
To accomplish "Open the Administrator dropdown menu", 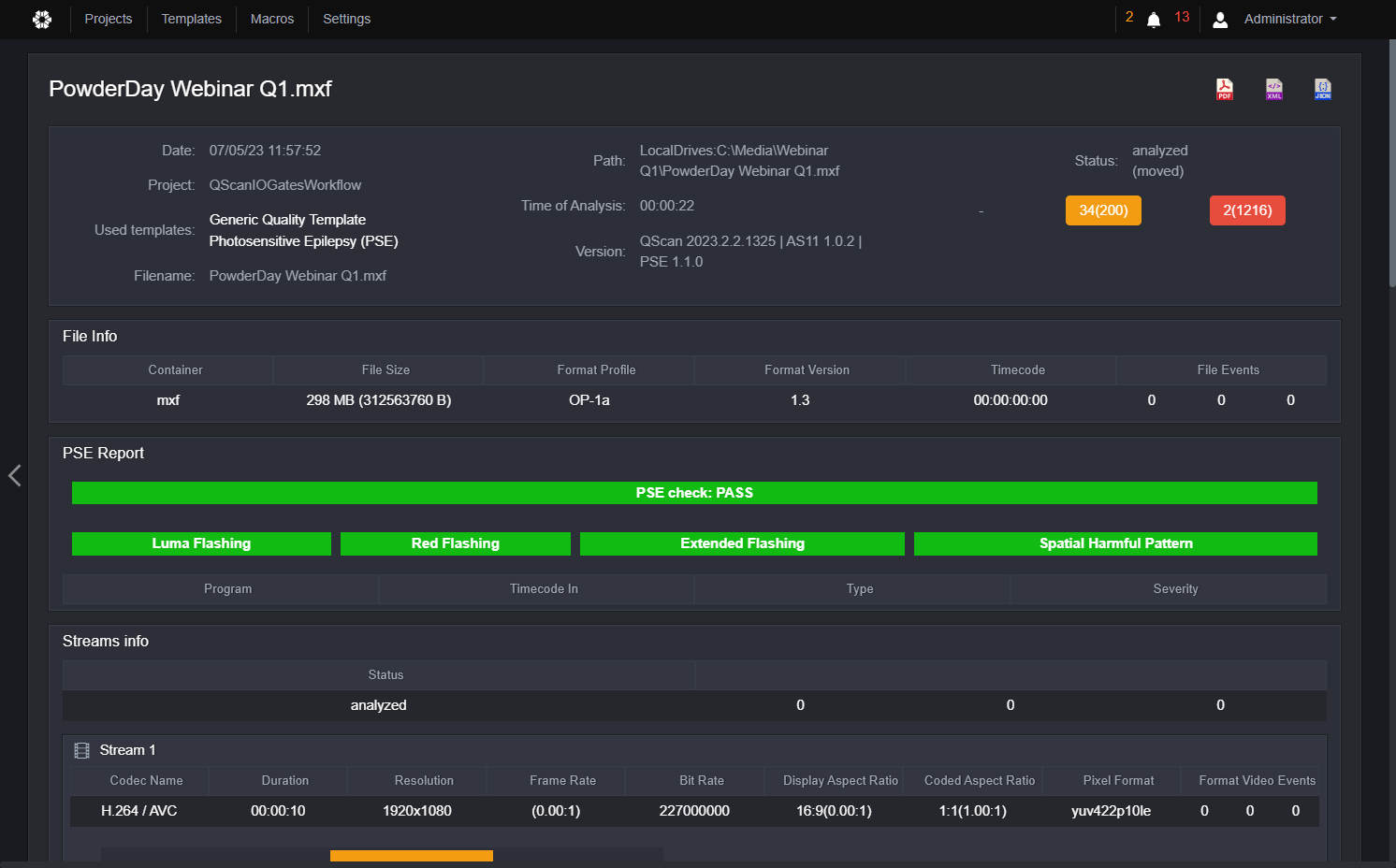I will 1290,19.
